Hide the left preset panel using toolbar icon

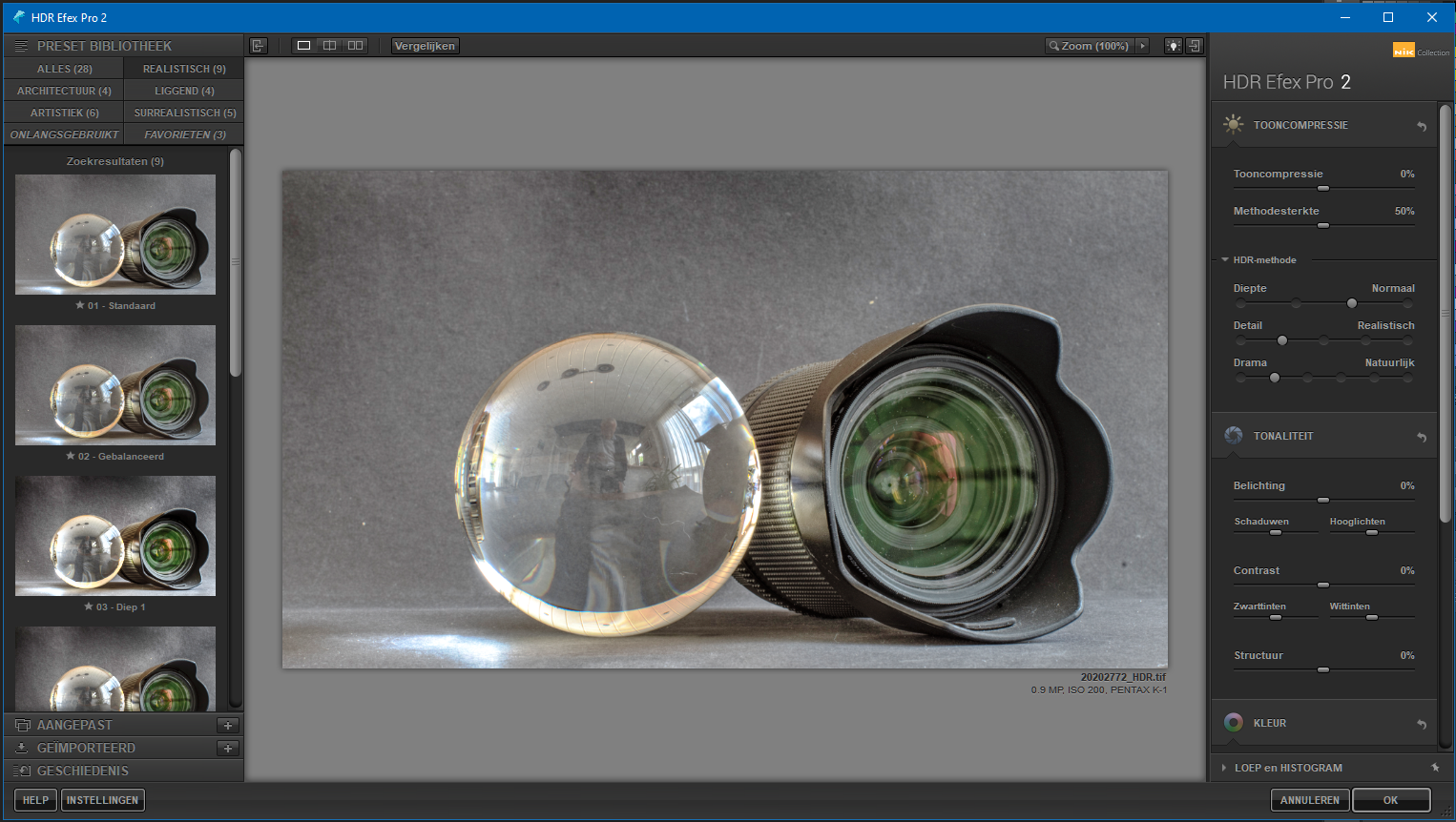coord(258,46)
